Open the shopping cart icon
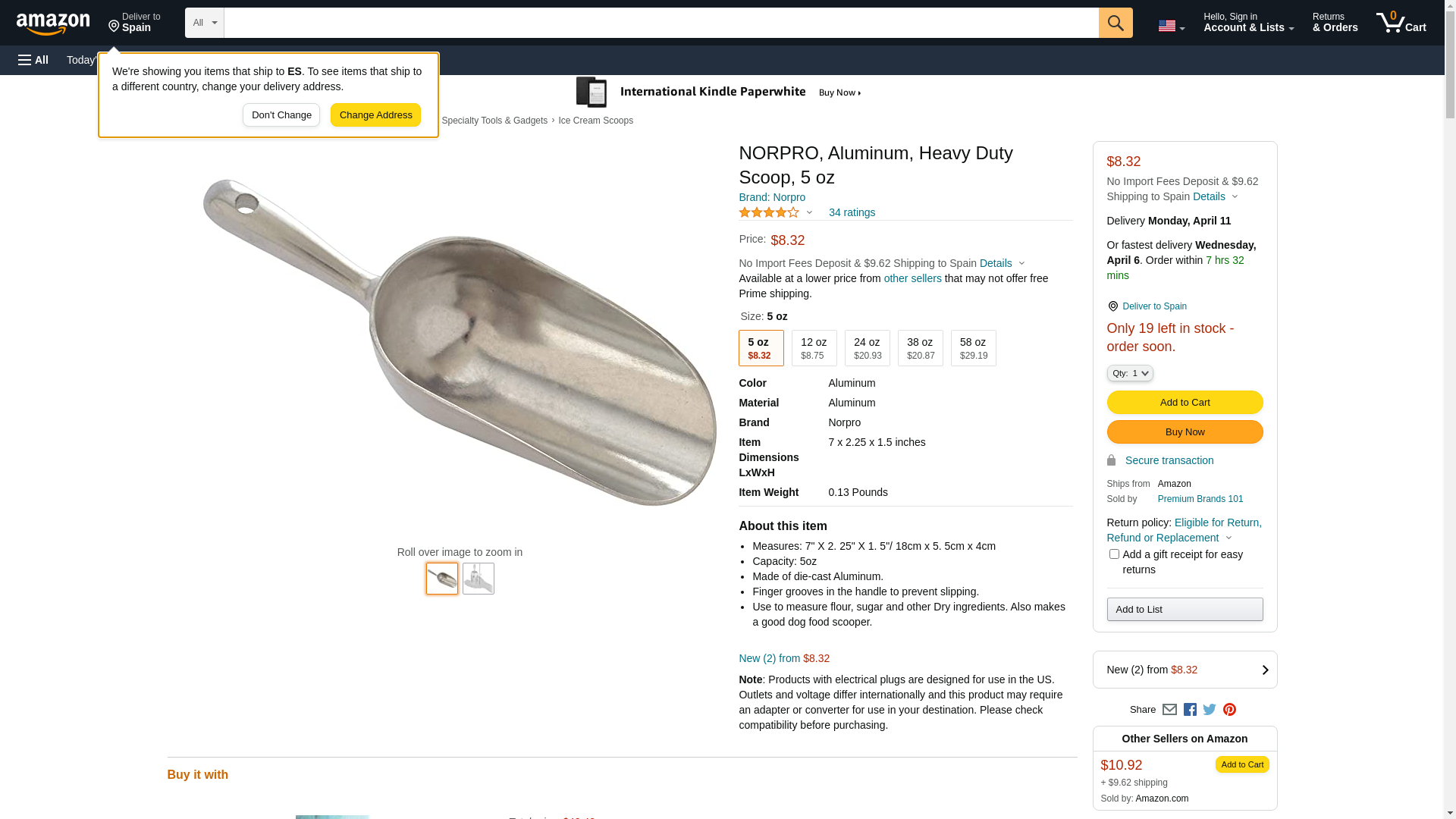The width and height of the screenshot is (1456, 819). point(1401,23)
